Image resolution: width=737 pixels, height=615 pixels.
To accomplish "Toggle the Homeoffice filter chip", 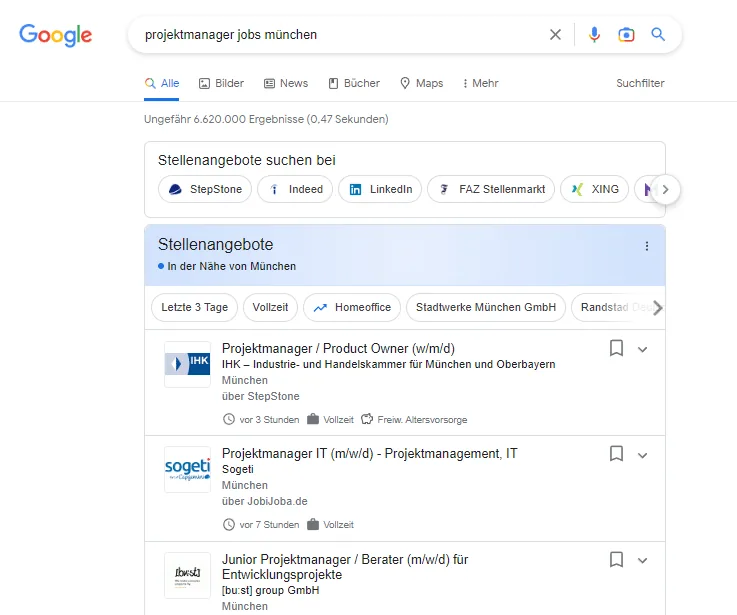I will coord(352,307).
